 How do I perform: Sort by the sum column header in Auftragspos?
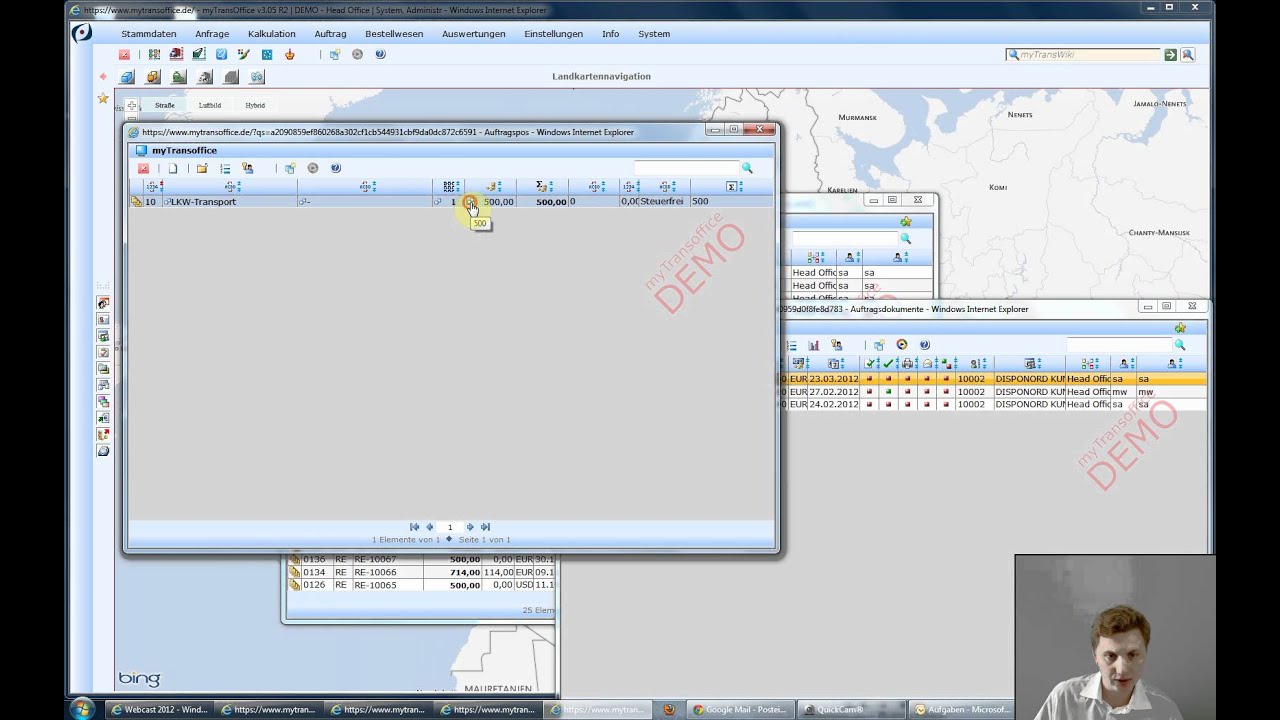point(543,186)
